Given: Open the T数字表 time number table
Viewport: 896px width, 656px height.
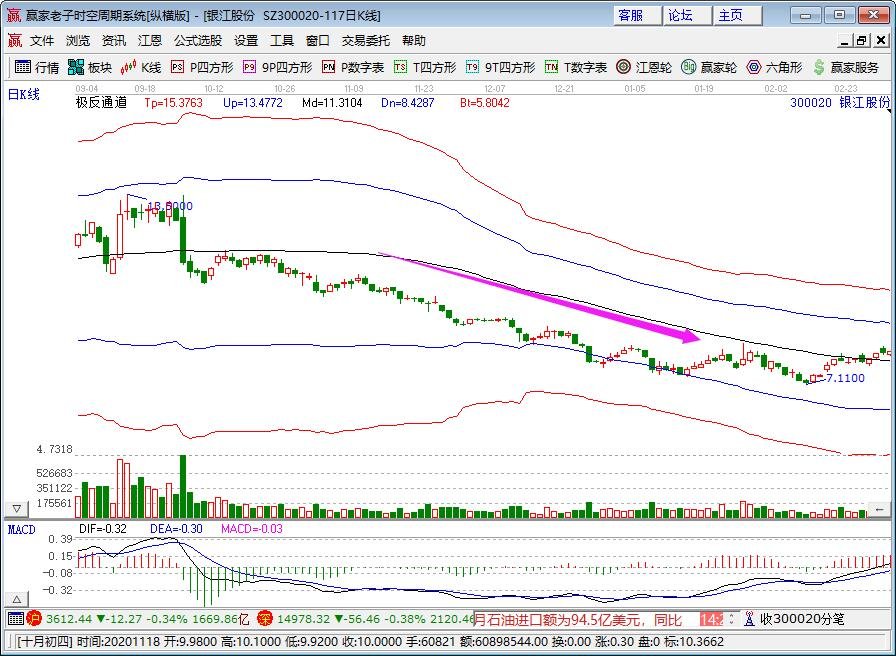Looking at the screenshot, I should point(575,67).
